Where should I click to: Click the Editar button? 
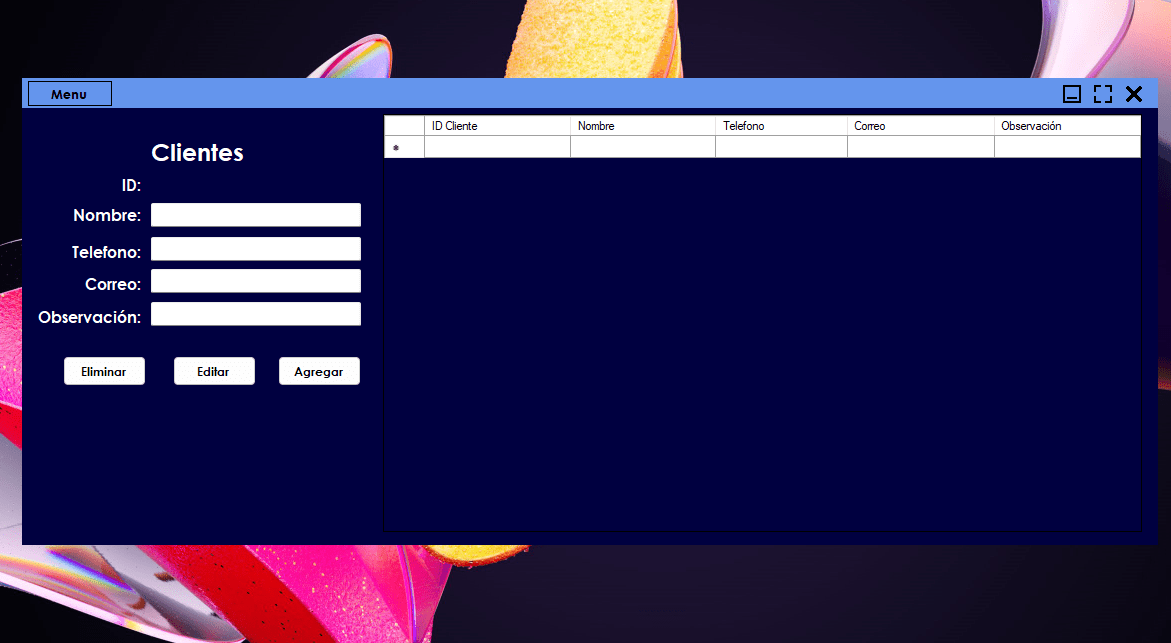(214, 371)
